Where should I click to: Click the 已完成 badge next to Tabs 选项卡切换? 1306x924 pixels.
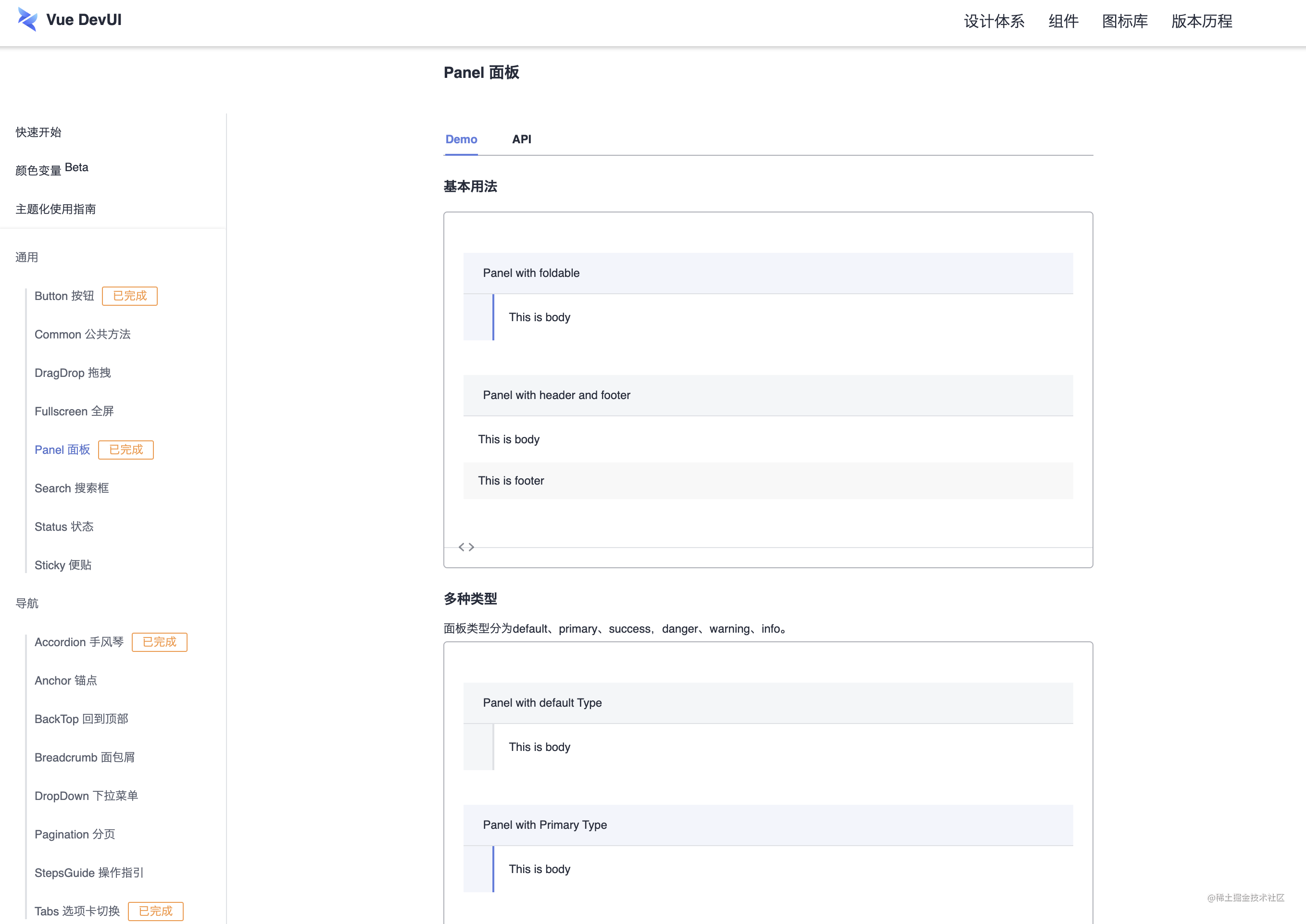155,911
